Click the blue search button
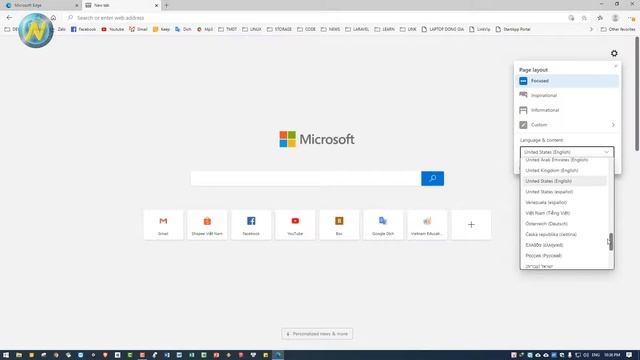640x360 pixels. click(432, 178)
